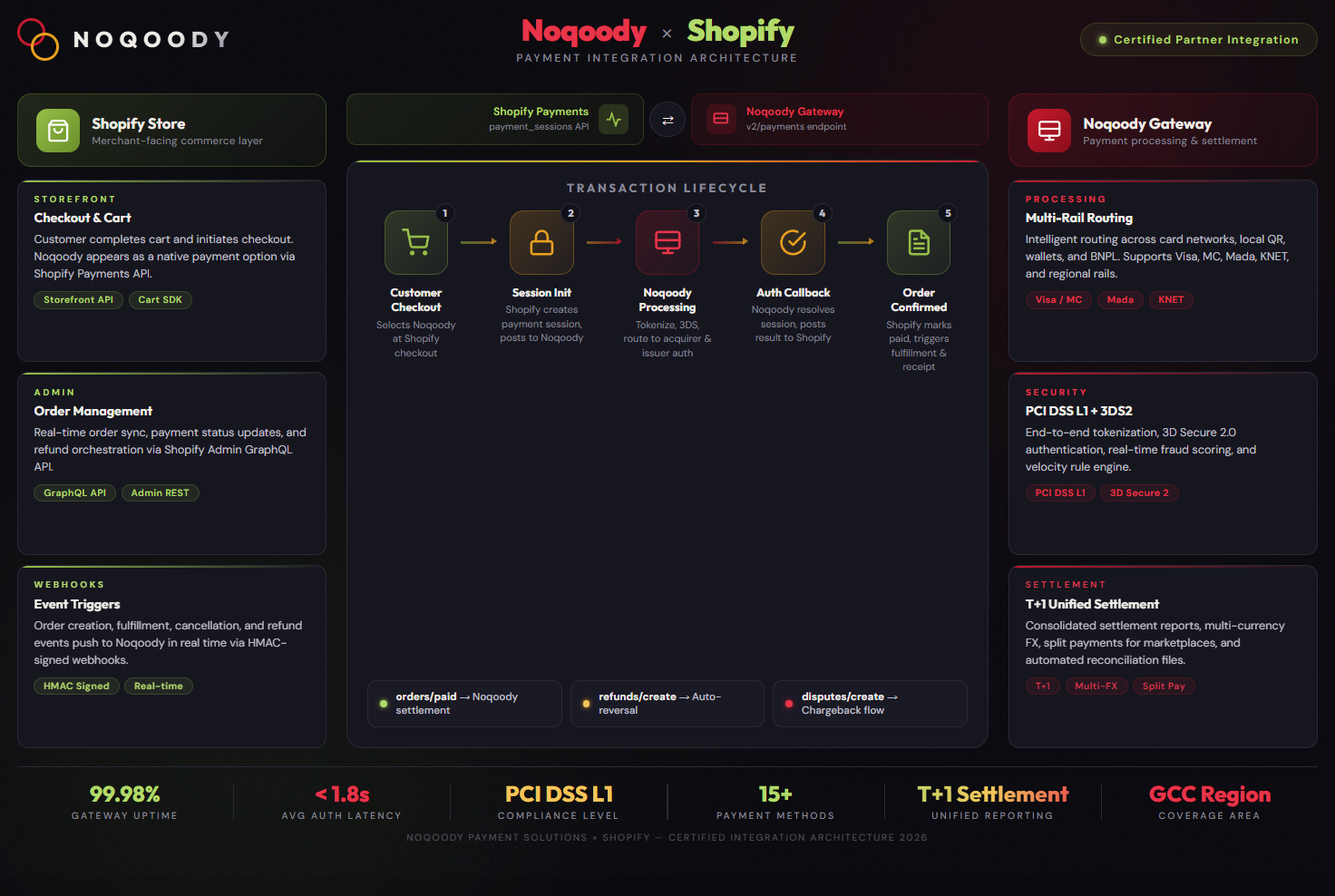Screen dimensions: 1335x896
Task: Click the 'Order Management' heading
Action: [x=93, y=411]
